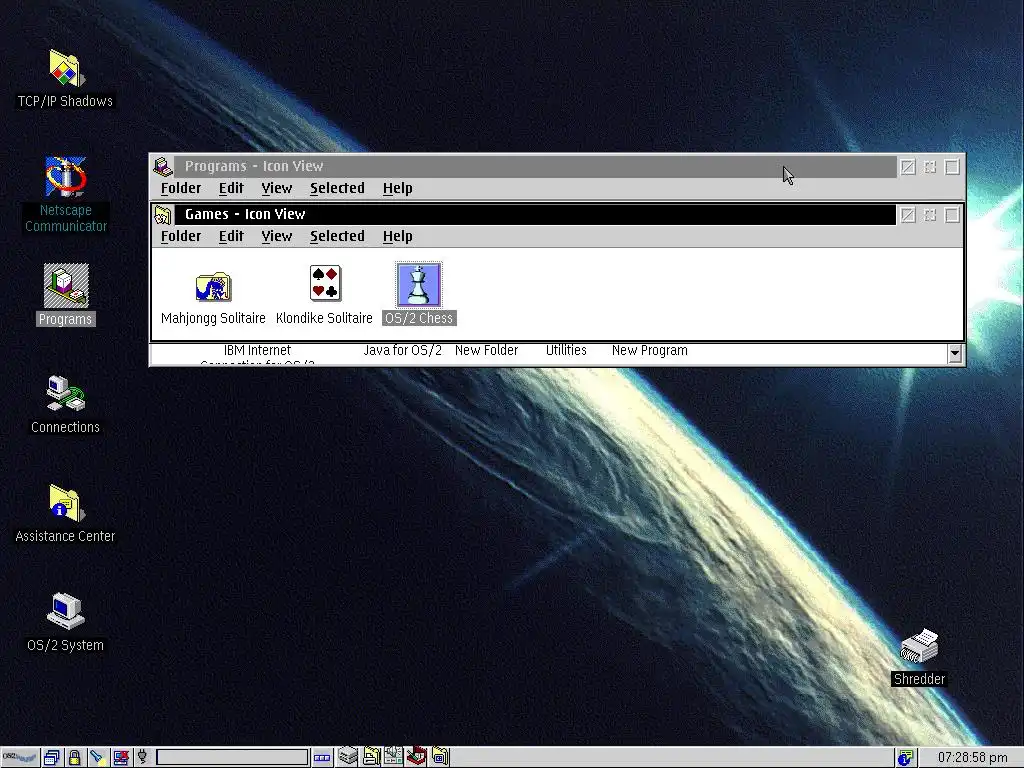Select the New Program label in Programs
Viewport: 1024px width, 768px height.
click(x=650, y=350)
